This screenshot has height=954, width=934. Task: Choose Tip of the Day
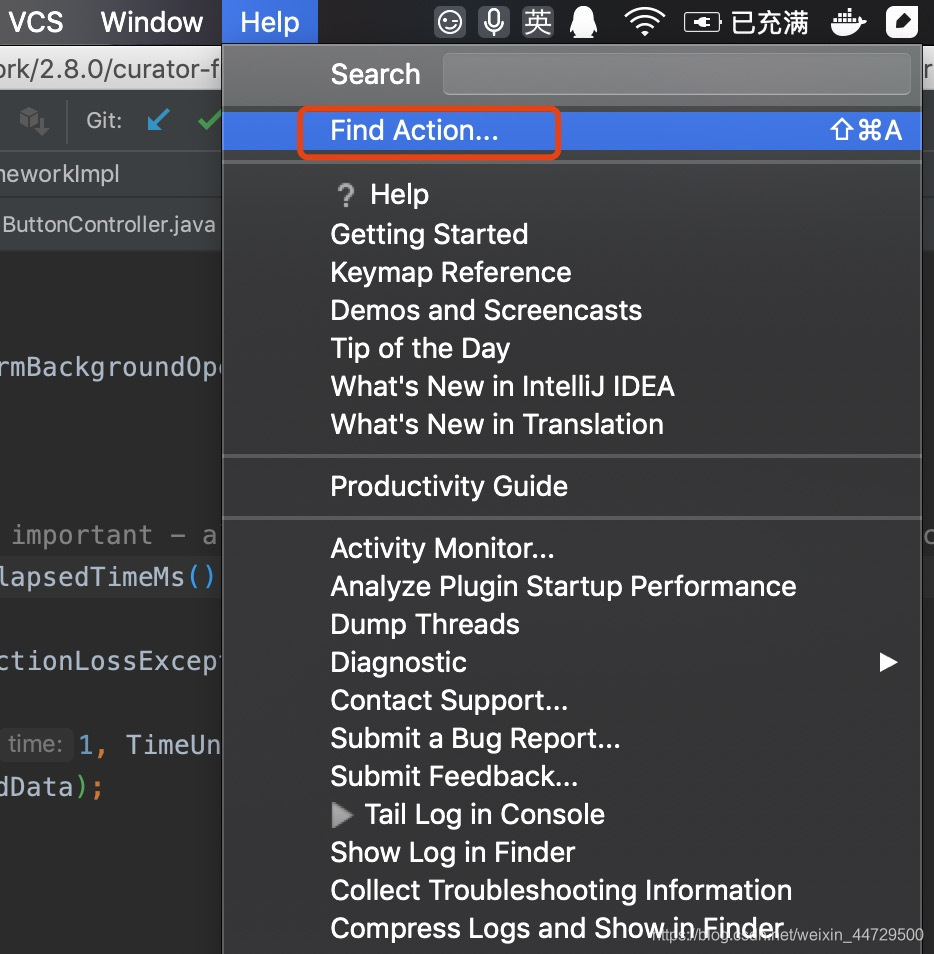tap(420, 348)
